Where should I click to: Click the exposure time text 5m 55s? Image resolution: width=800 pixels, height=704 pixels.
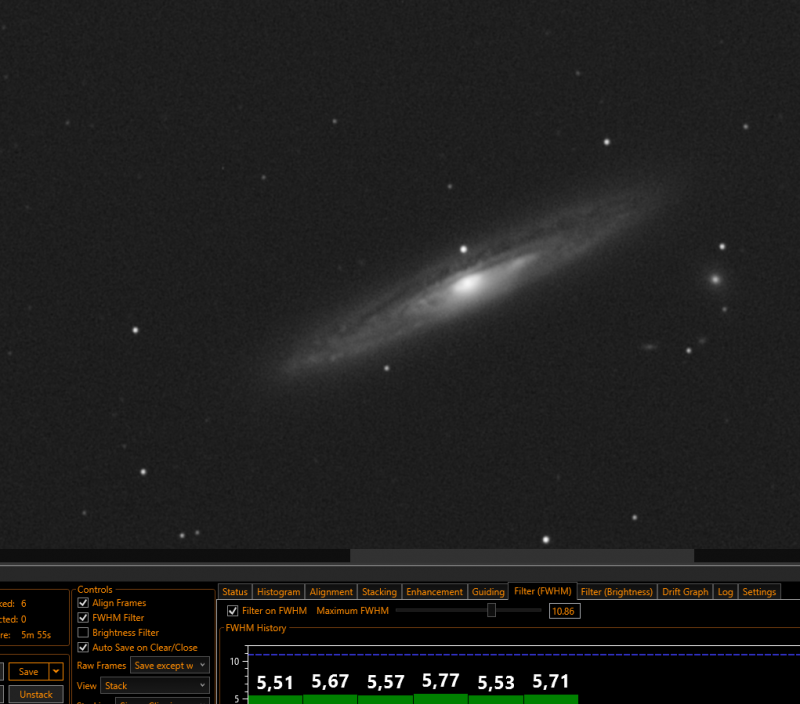pyautogui.click(x=36, y=635)
